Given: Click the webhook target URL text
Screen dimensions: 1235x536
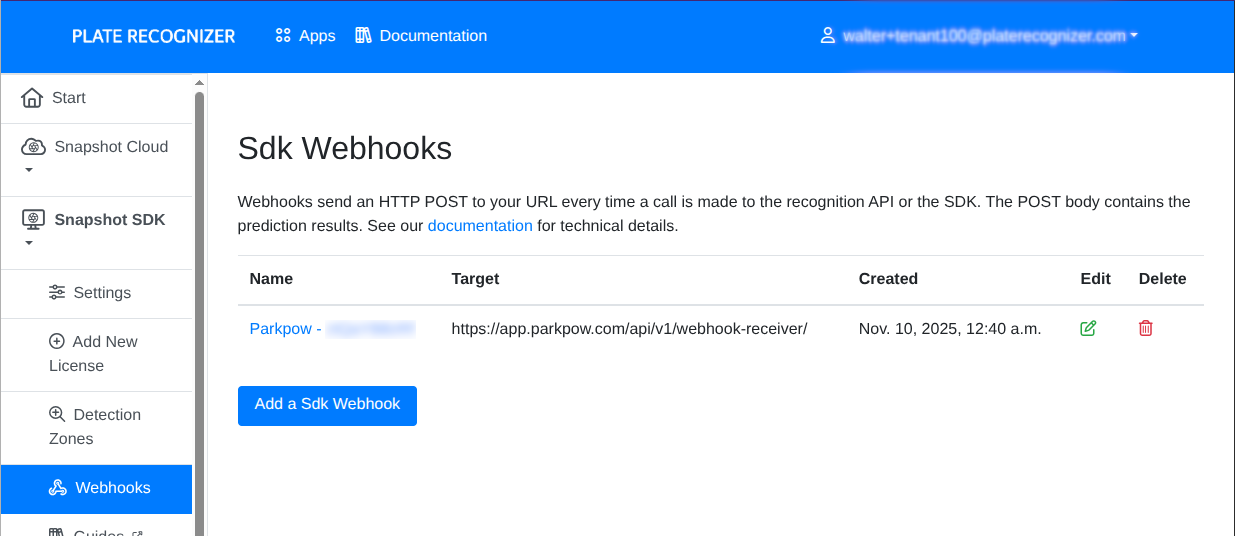Looking at the screenshot, I should tap(629, 328).
